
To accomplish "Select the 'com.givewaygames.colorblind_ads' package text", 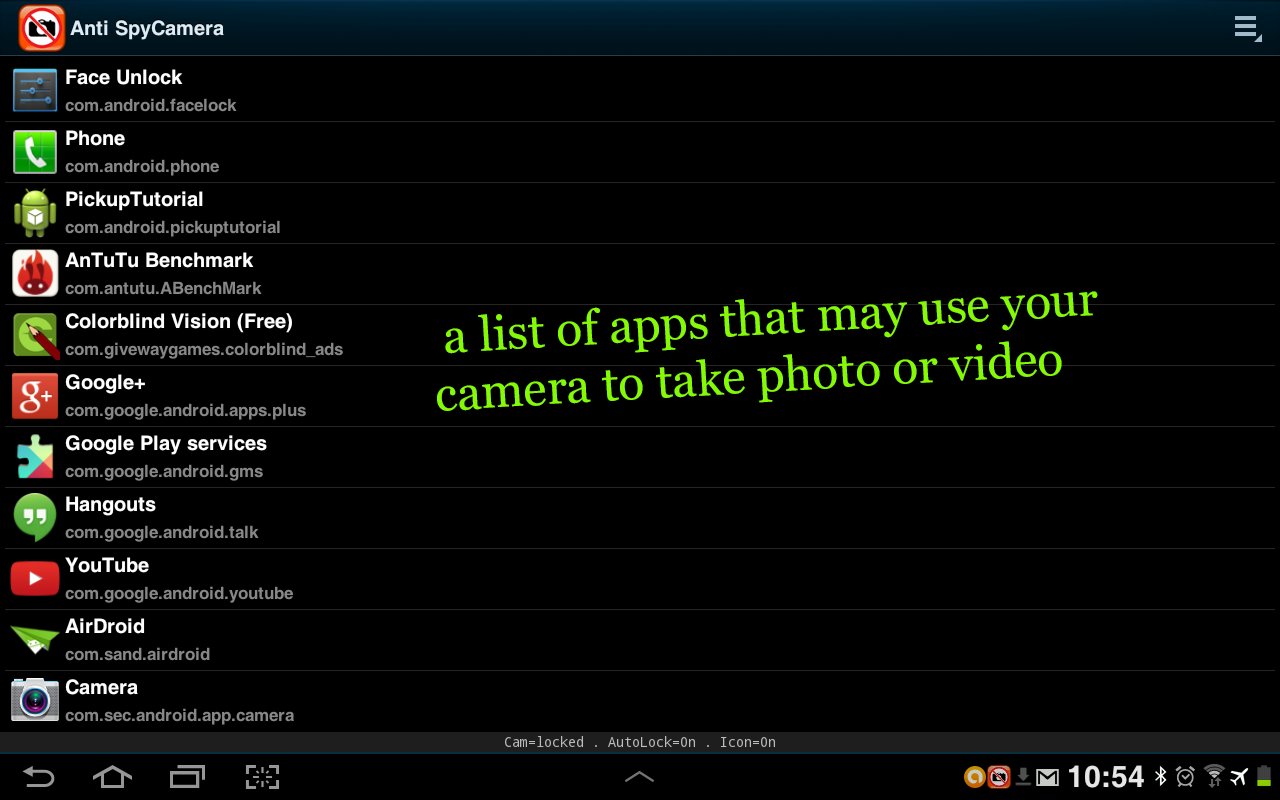I will (x=204, y=349).
